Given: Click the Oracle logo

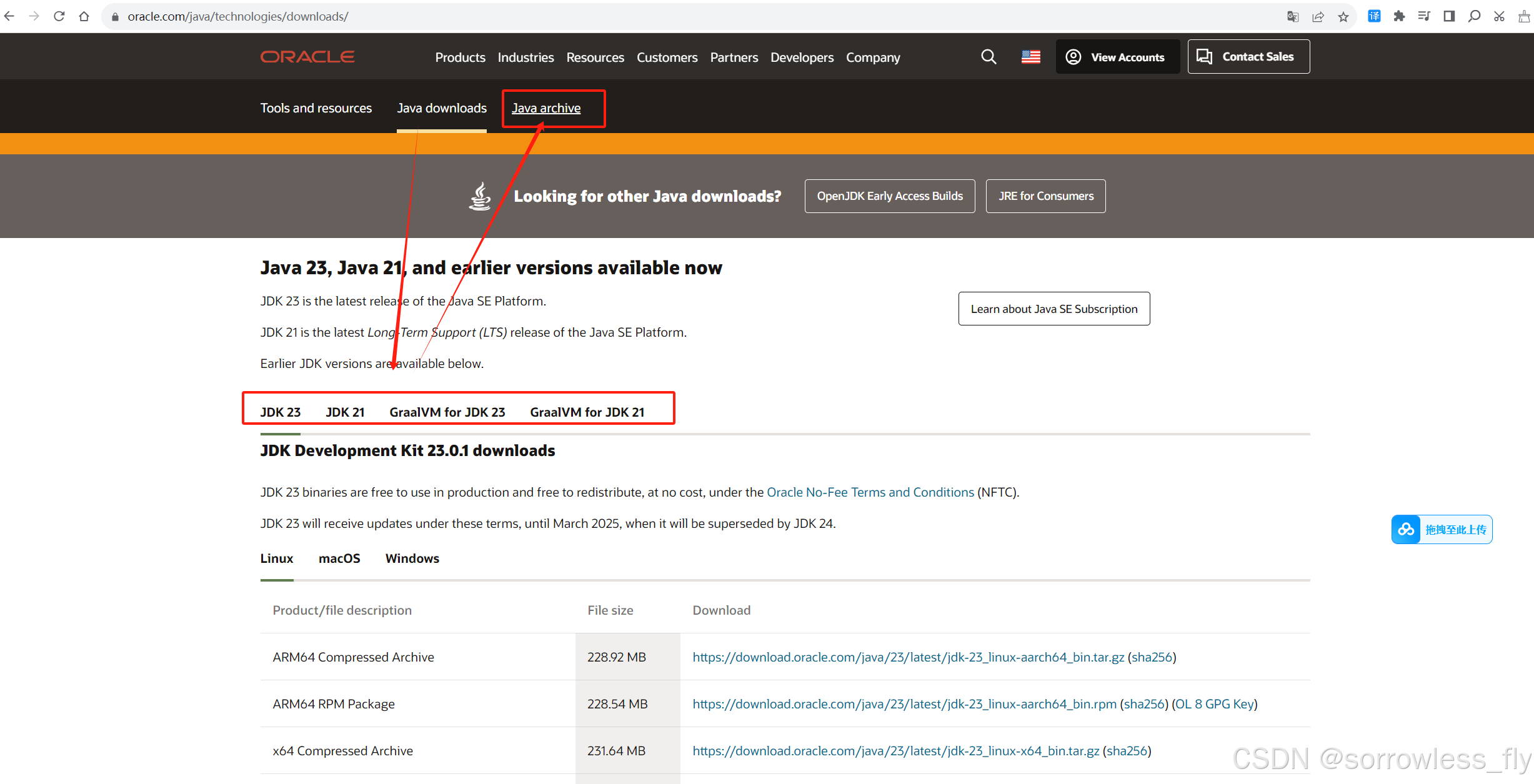Looking at the screenshot, I should click(307, 57).
